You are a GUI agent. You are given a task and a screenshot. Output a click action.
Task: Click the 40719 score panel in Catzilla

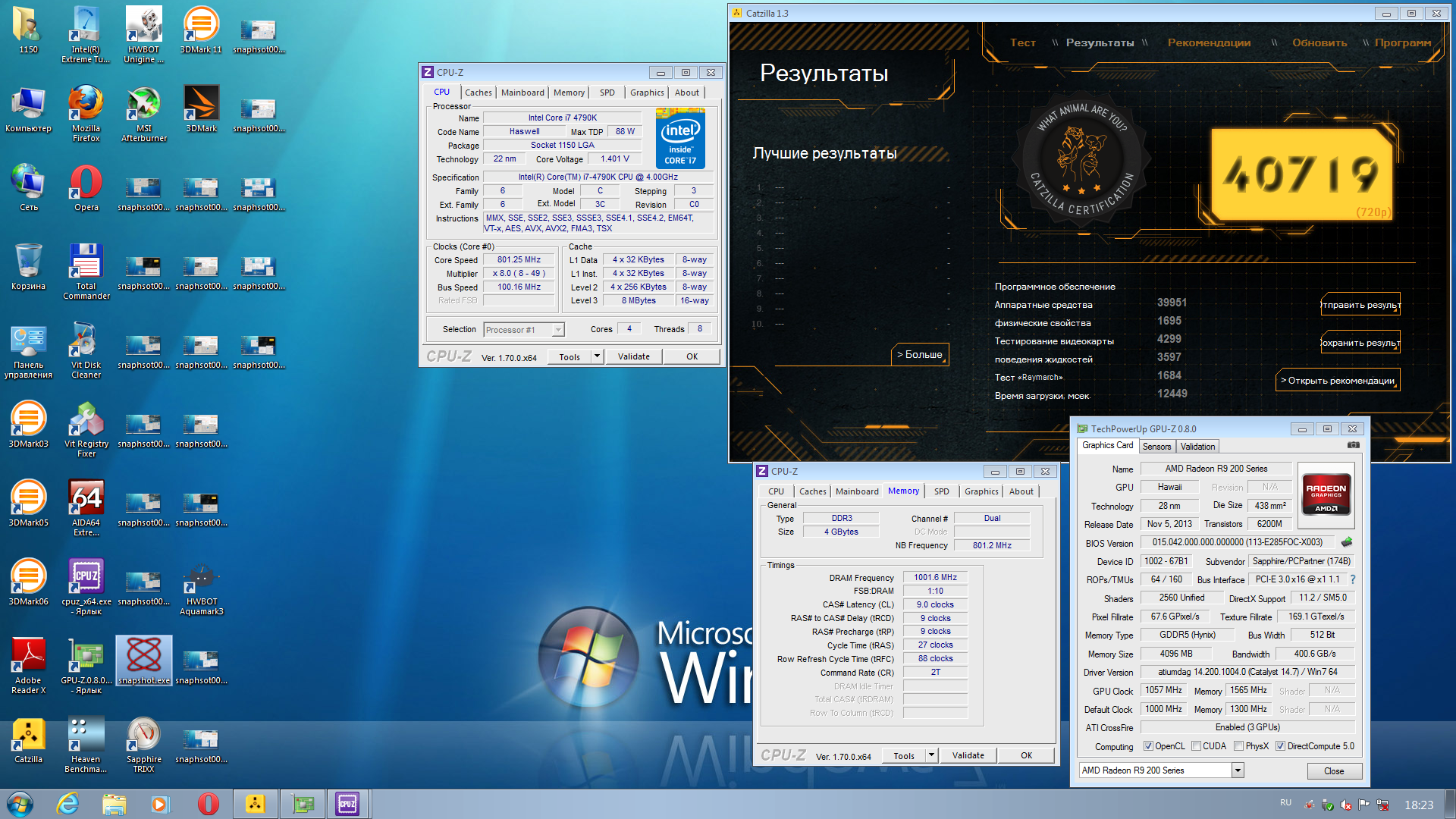coord(1301,174)
